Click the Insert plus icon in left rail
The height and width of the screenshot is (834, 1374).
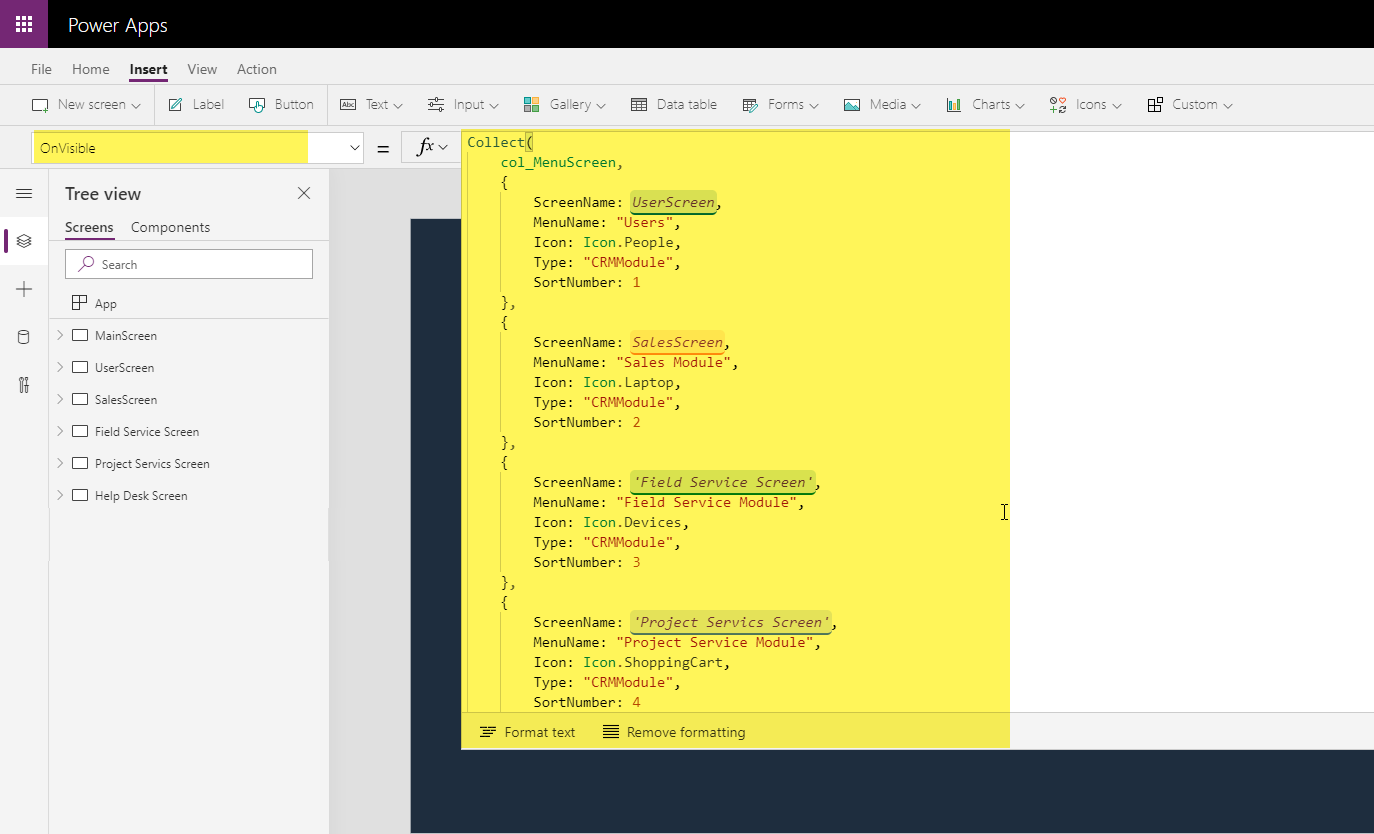[x=24, y=289]
